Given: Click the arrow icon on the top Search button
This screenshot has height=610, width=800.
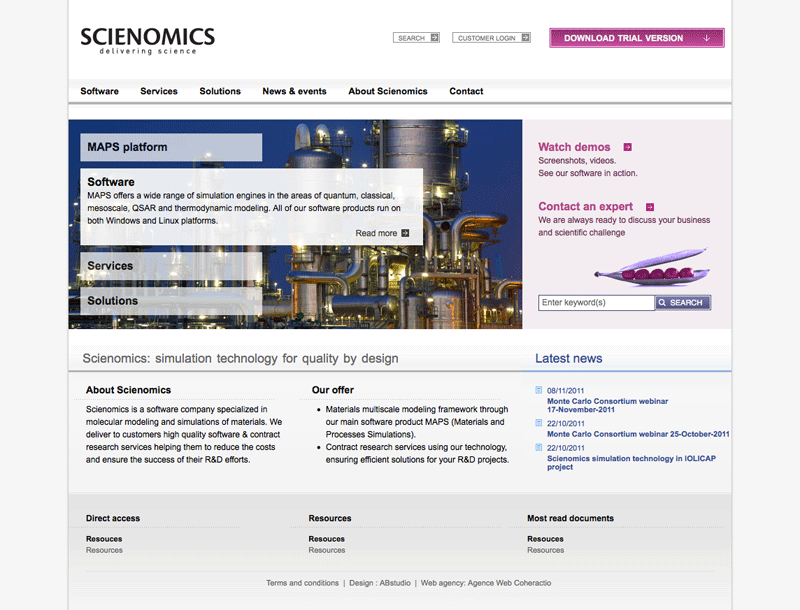Looking at the screenshot, I should coord(434,38).
